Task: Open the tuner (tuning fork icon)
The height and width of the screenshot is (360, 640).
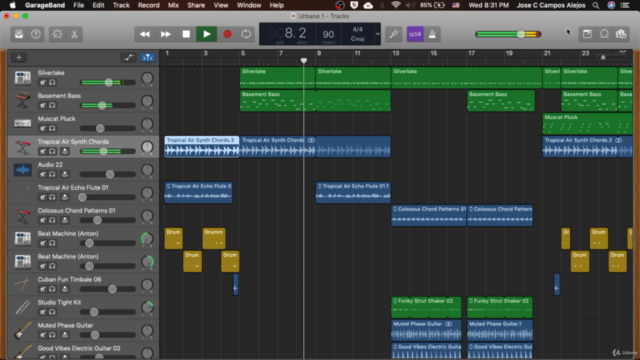Action: point(394,34)
